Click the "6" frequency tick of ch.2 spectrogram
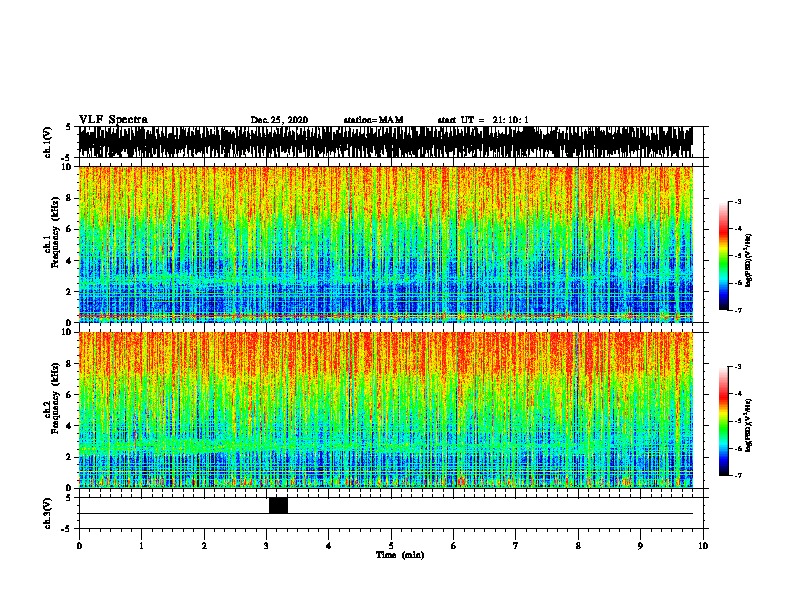 [x=70, y=395]
